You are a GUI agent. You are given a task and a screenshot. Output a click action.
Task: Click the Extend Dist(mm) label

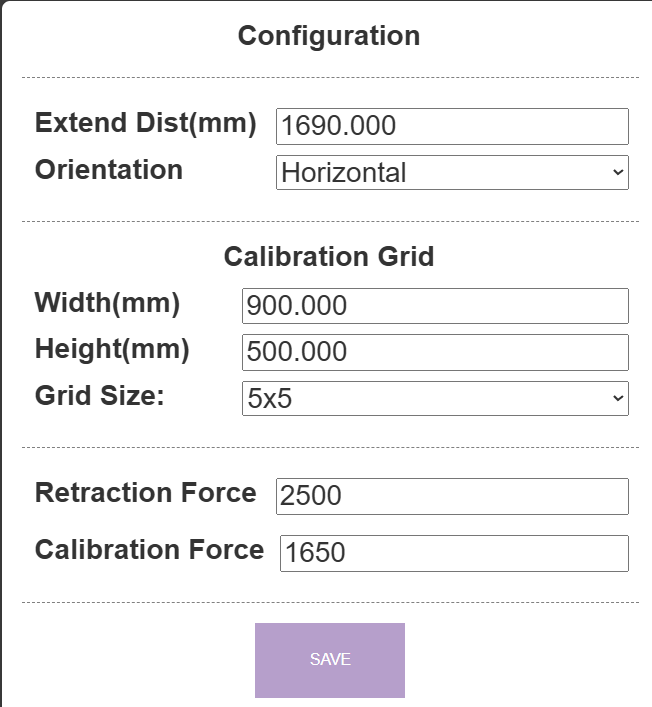146,124
